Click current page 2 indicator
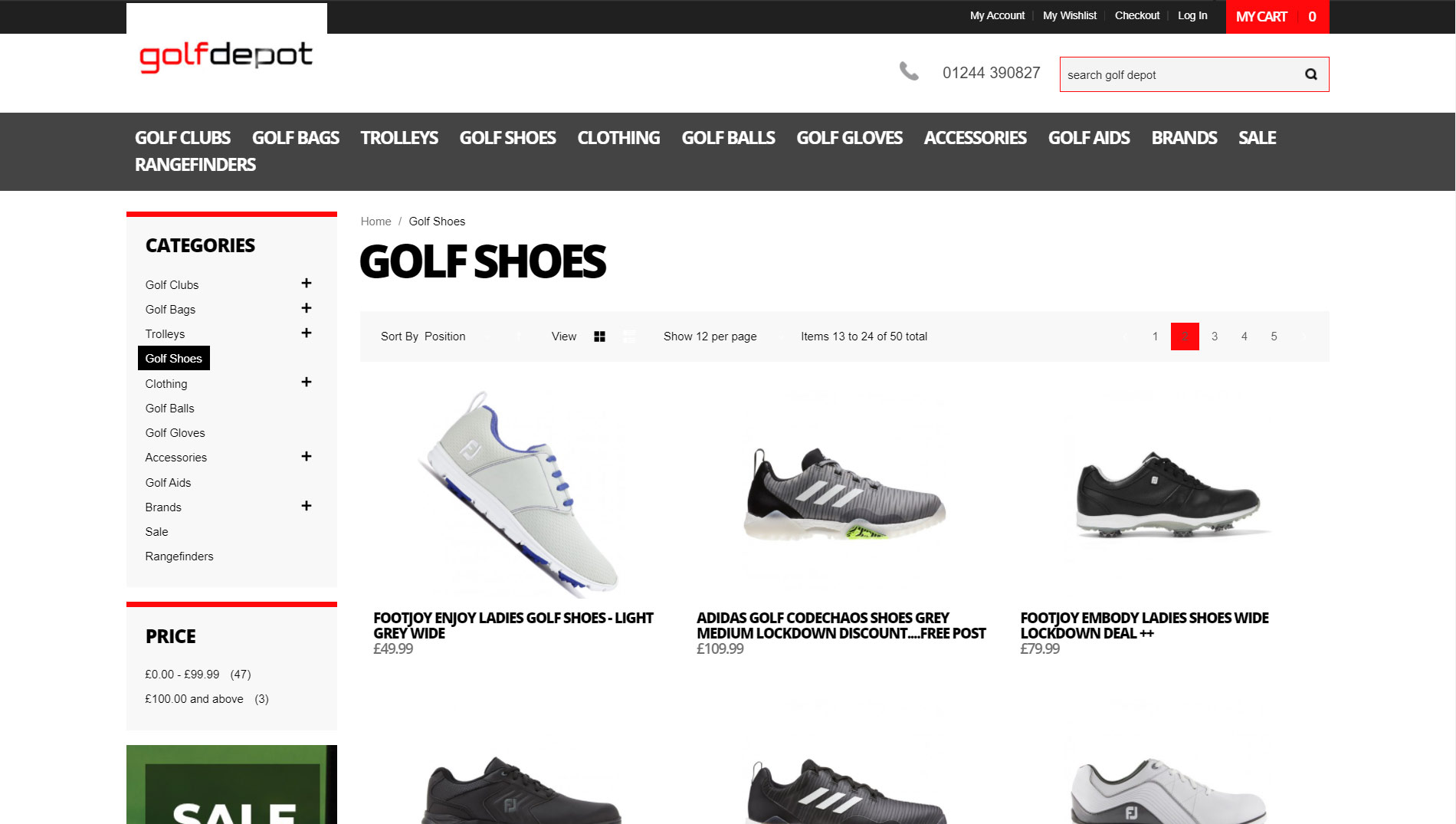Screen dimensions: 1456x824 tap(1185, 336)
